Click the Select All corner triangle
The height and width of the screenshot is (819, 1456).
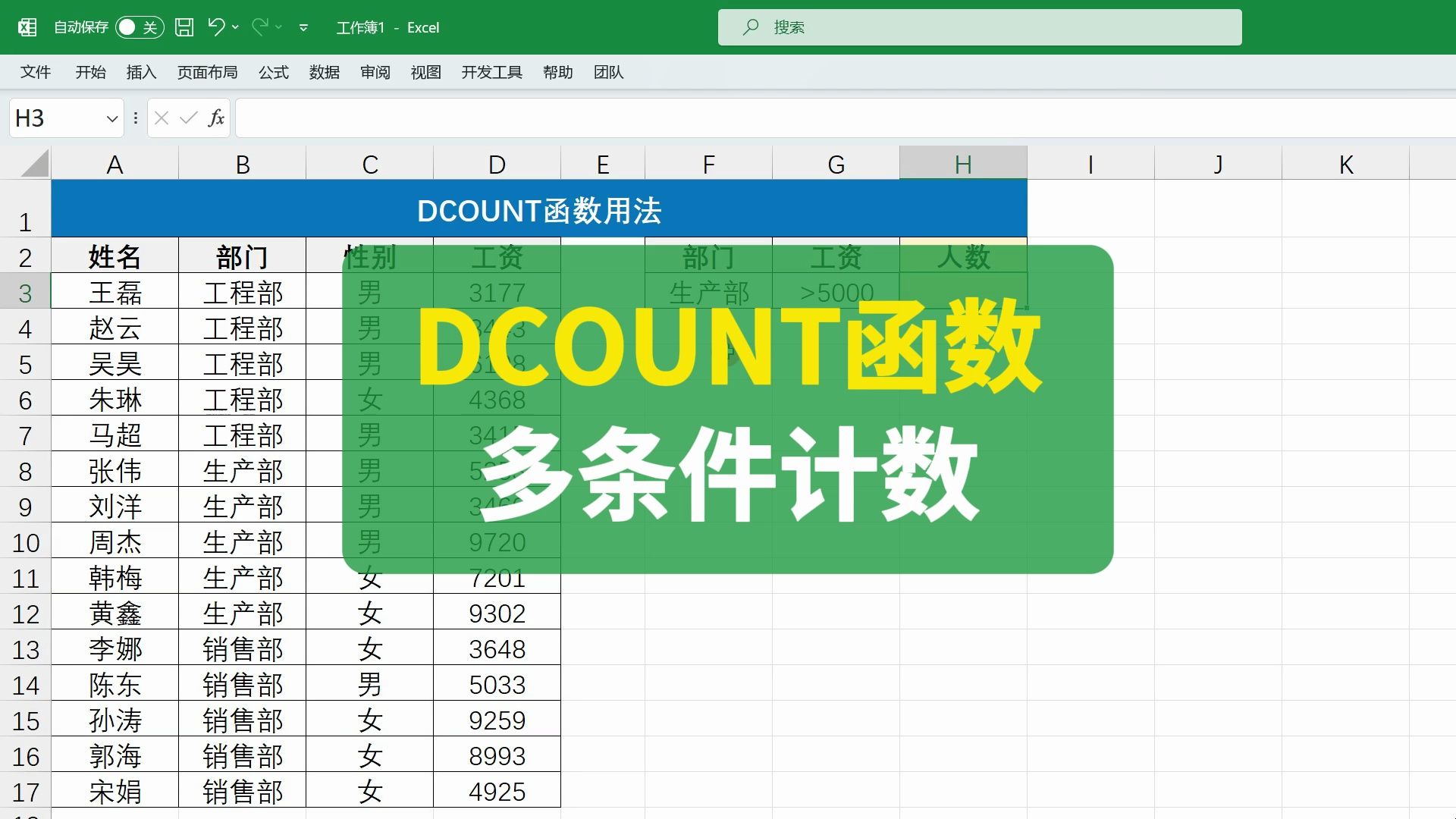pyautogui.click(x=34, y=163)
